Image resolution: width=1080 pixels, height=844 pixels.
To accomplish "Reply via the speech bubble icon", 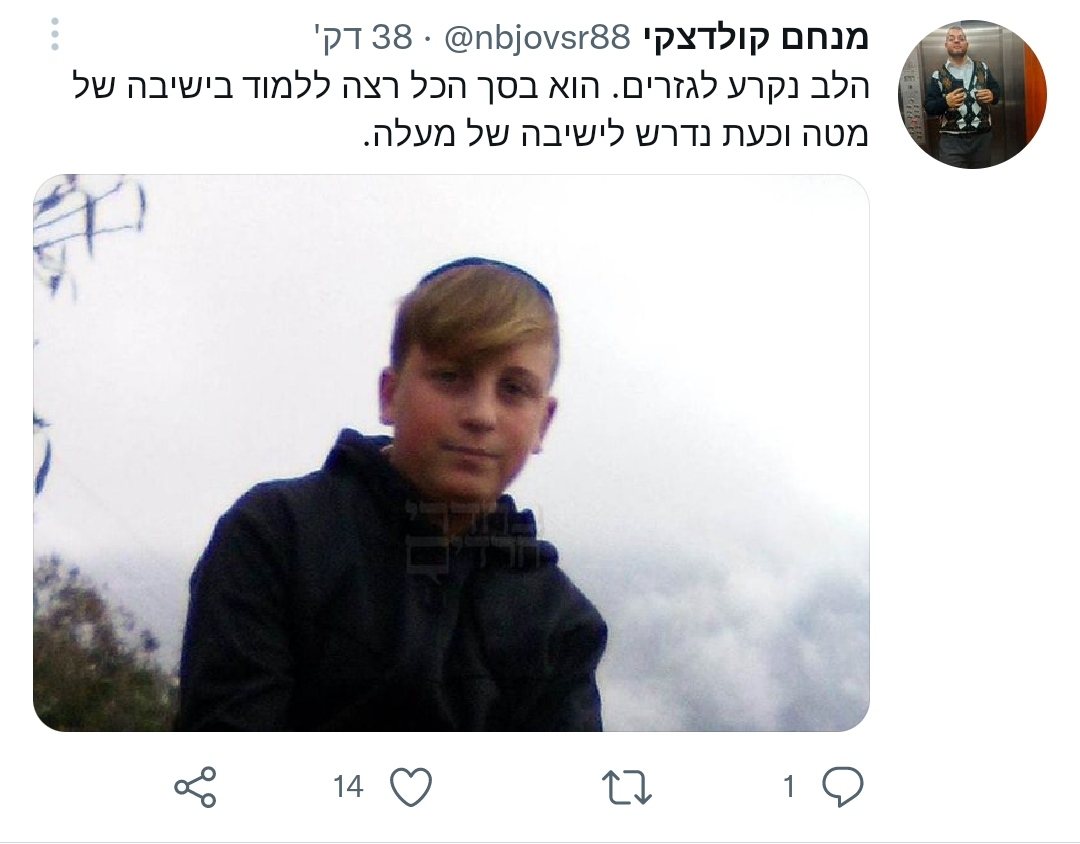I will [842, 786].
